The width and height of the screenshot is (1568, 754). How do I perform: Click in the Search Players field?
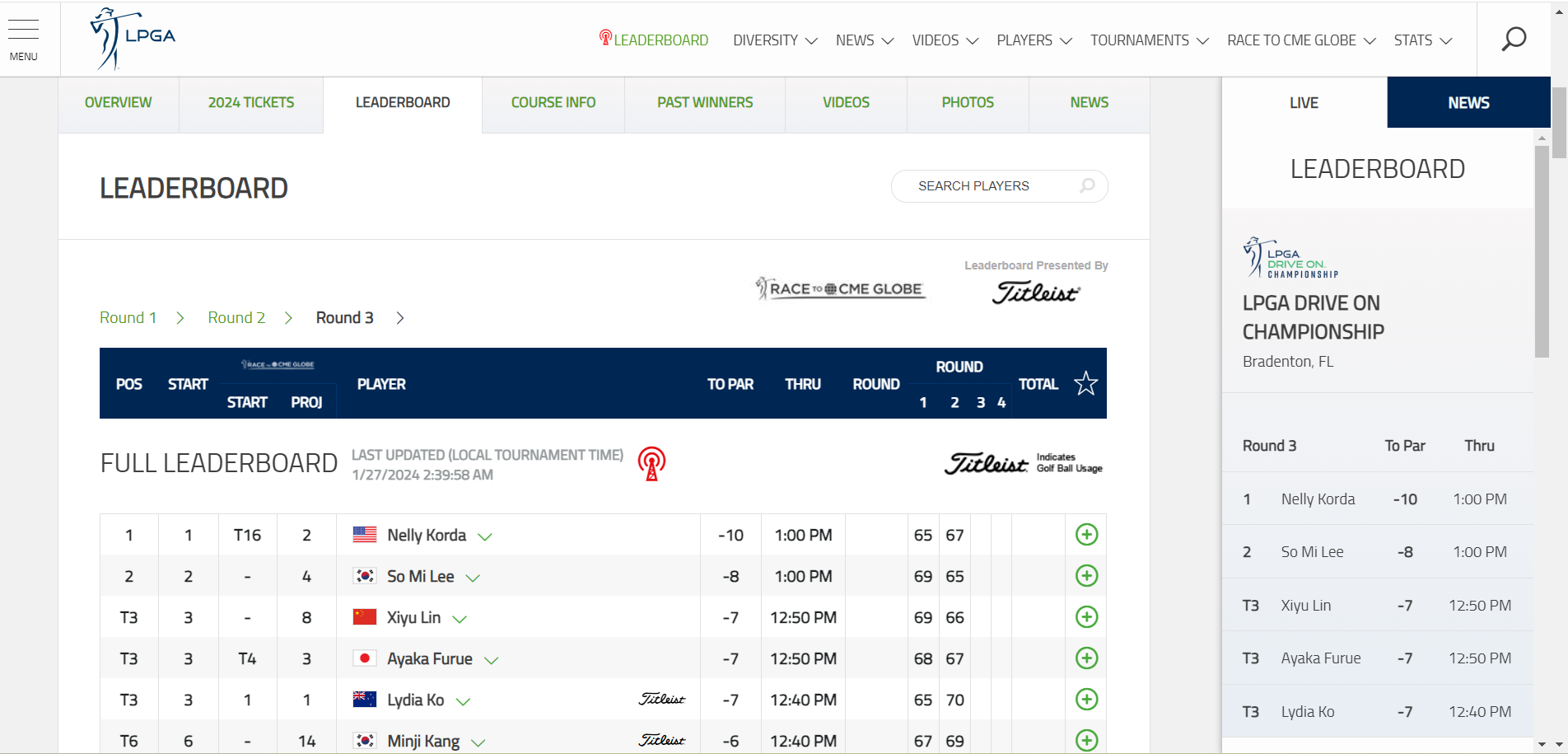pos(999,185)
